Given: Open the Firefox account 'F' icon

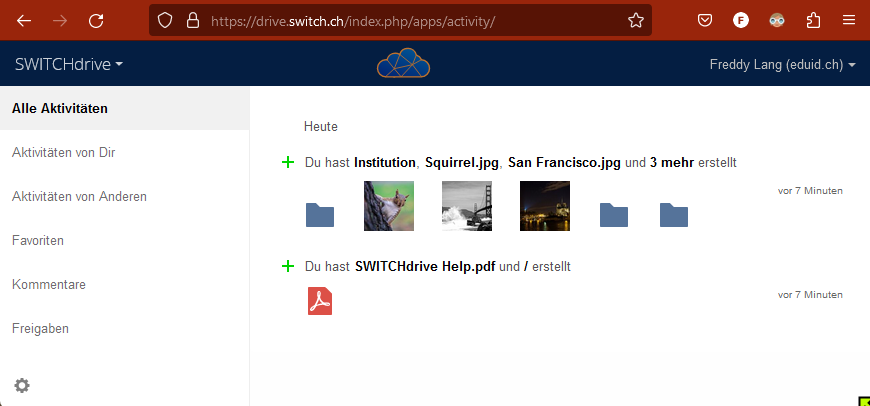Looking at the screenshot, I should coord(741,21).
